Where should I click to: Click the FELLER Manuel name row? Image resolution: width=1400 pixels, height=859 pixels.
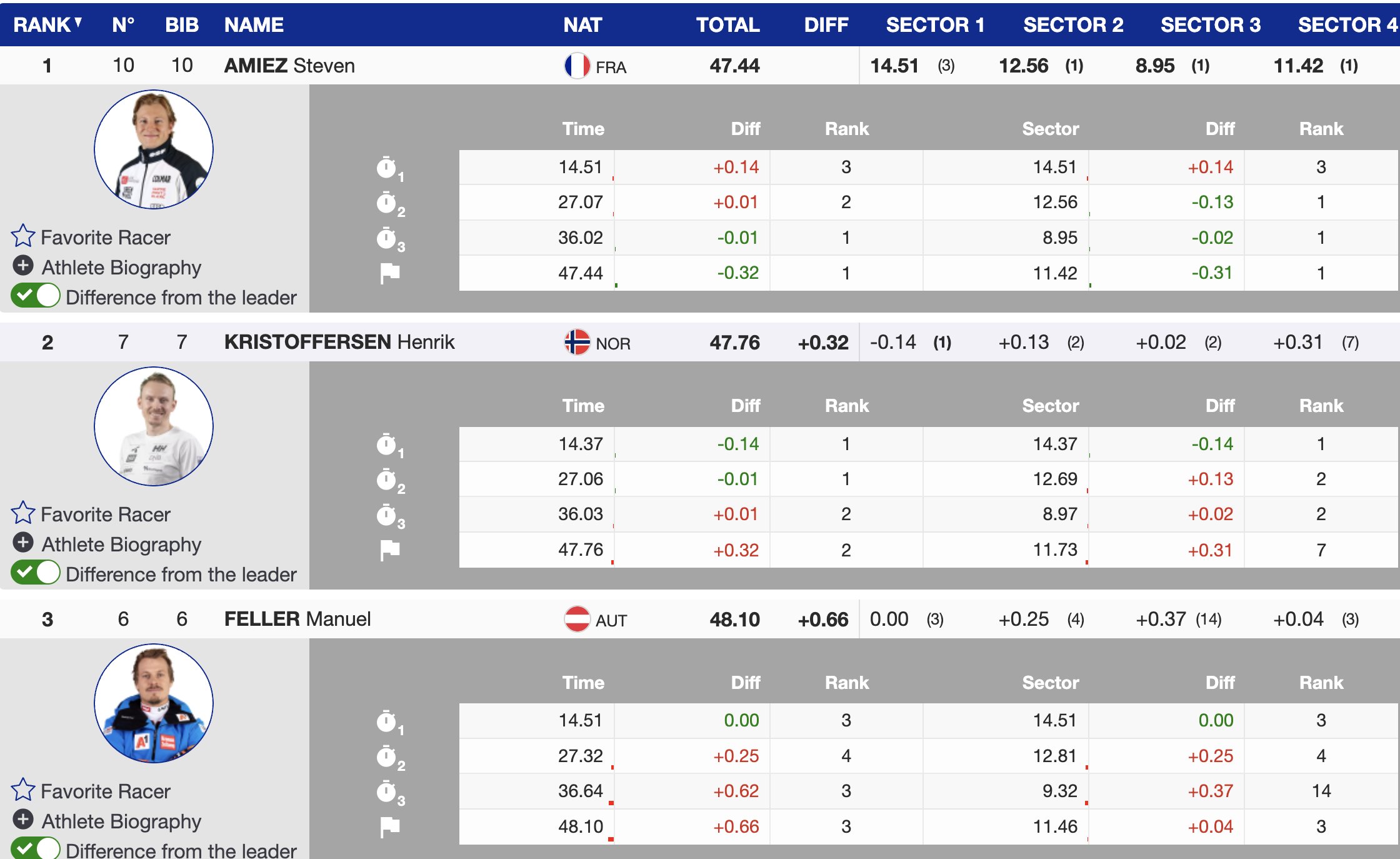(x=297, y=620)
